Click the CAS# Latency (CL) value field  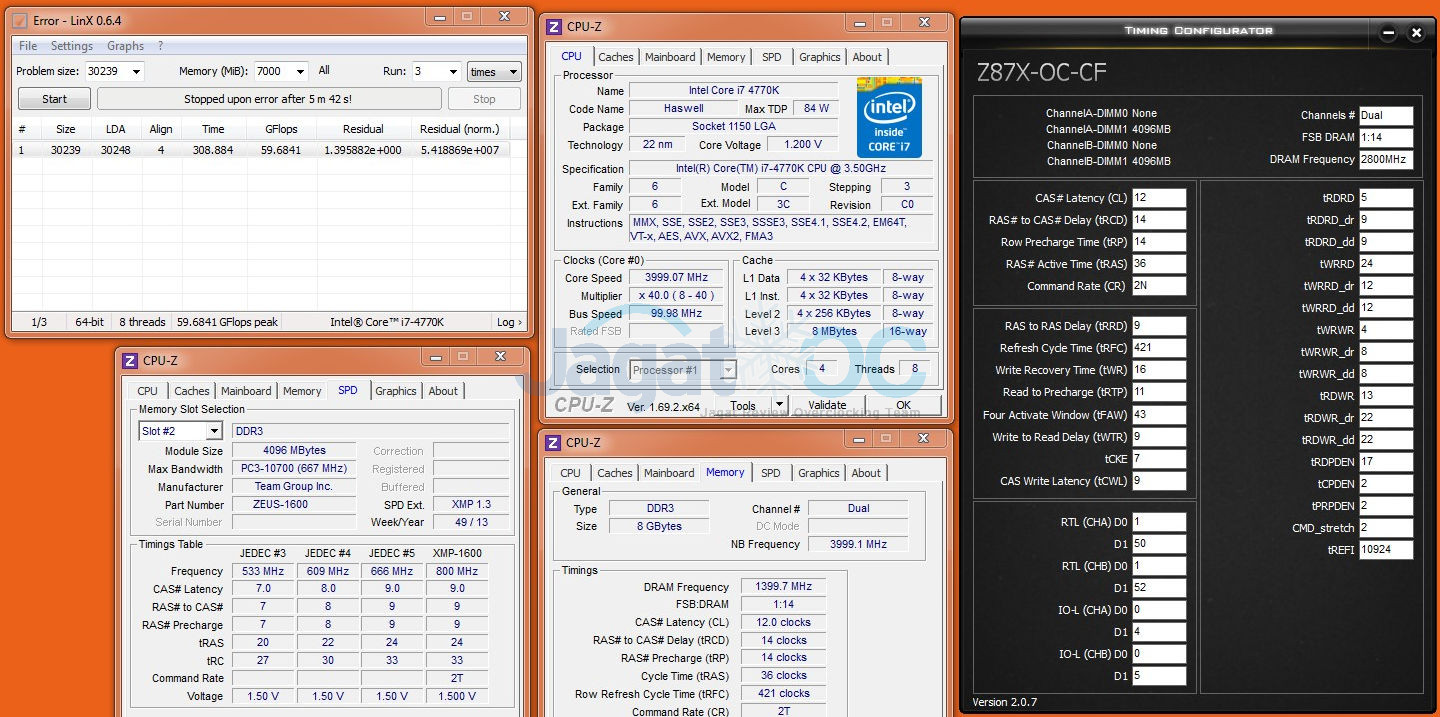point(1159,198)
